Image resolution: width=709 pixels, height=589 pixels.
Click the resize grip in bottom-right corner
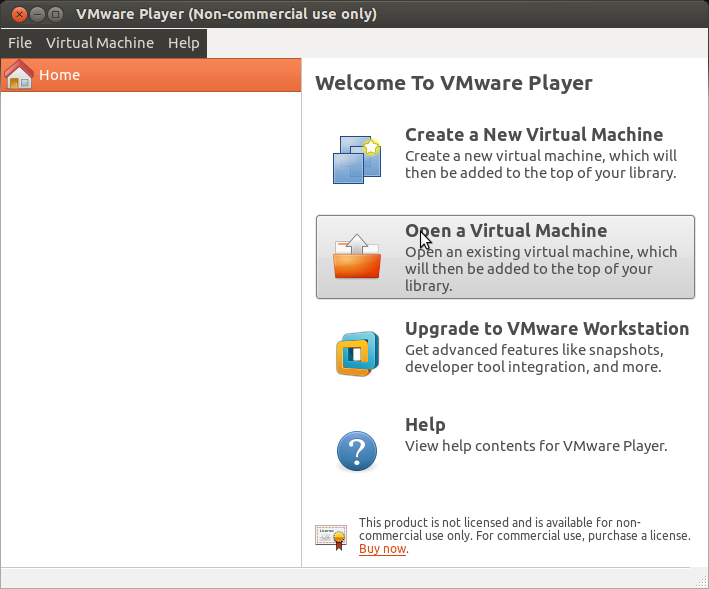pos(699,579)
